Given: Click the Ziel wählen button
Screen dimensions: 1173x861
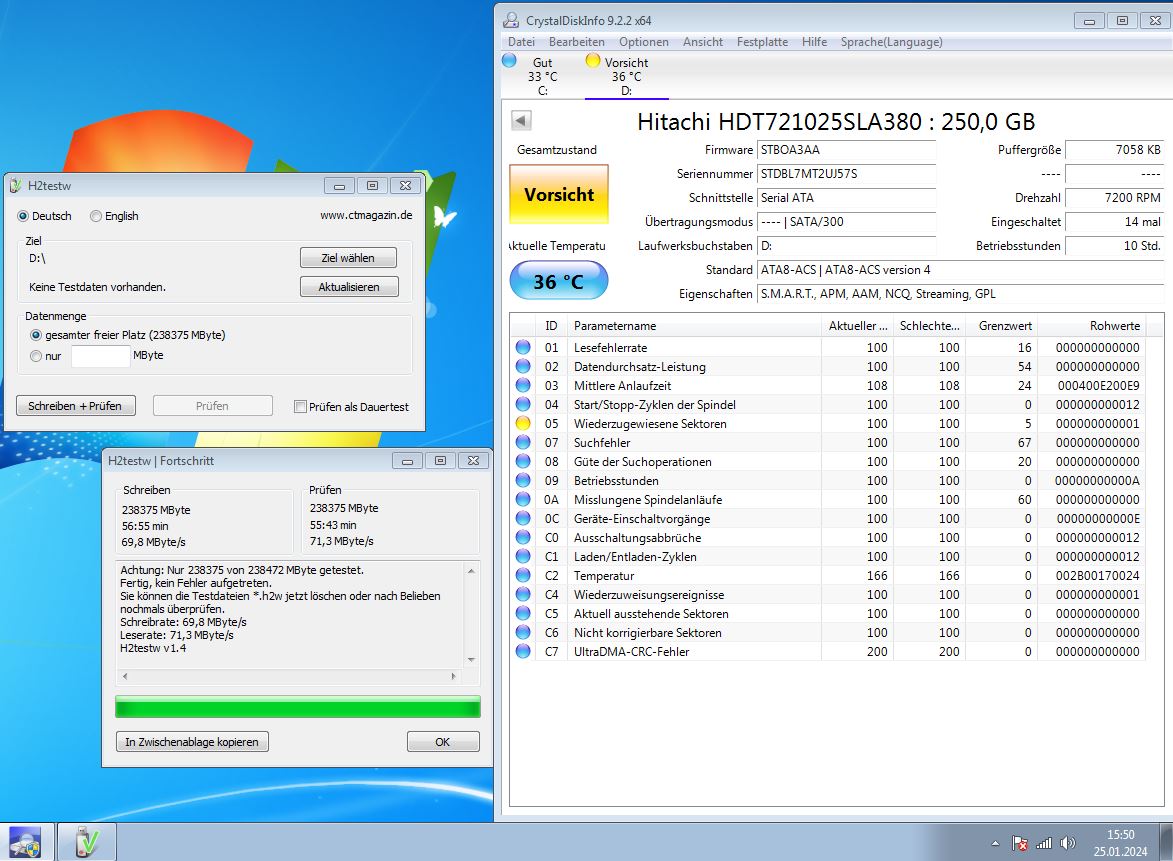Looking at the screenshot, I should (348, 257).
